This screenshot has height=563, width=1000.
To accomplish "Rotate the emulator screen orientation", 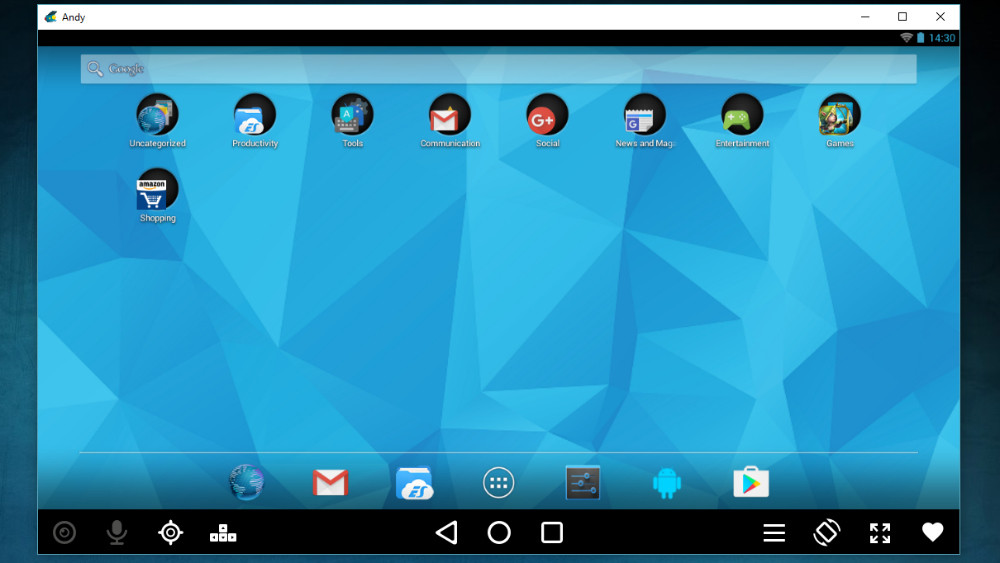I will pyautogui.click(x=827, y=532).
